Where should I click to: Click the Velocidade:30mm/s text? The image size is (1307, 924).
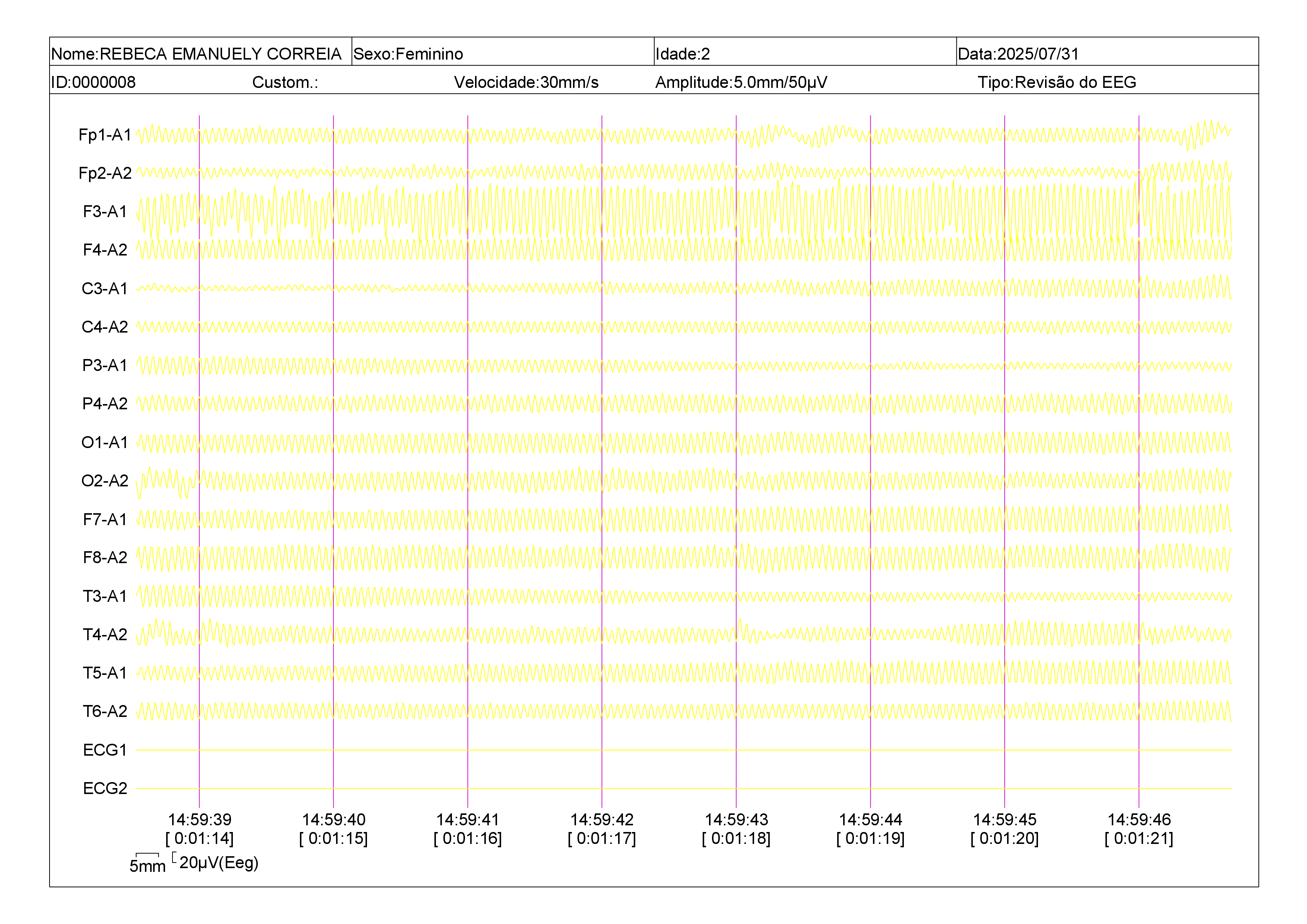click(x=526, y=83)
